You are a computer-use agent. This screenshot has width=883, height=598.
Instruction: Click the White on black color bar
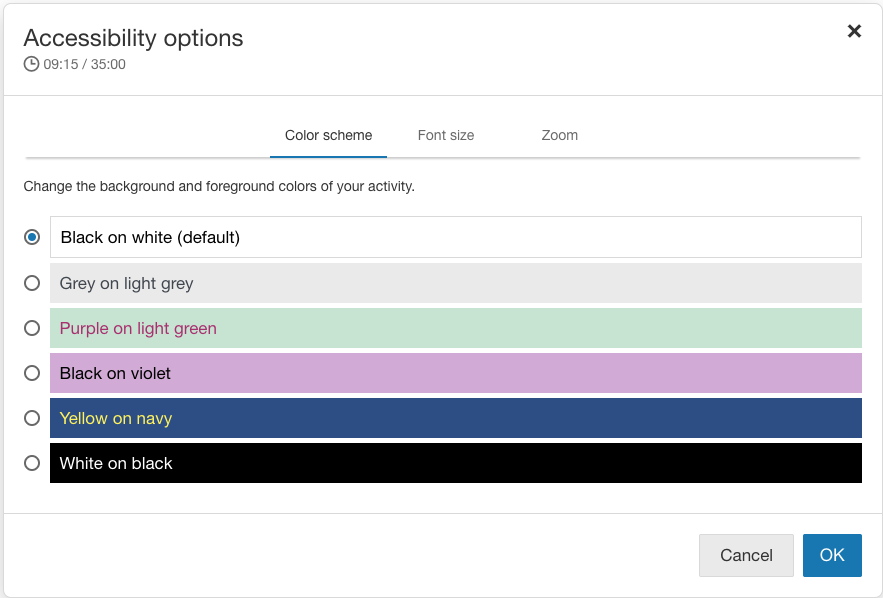pyautogui.click(x=455, y=463)
